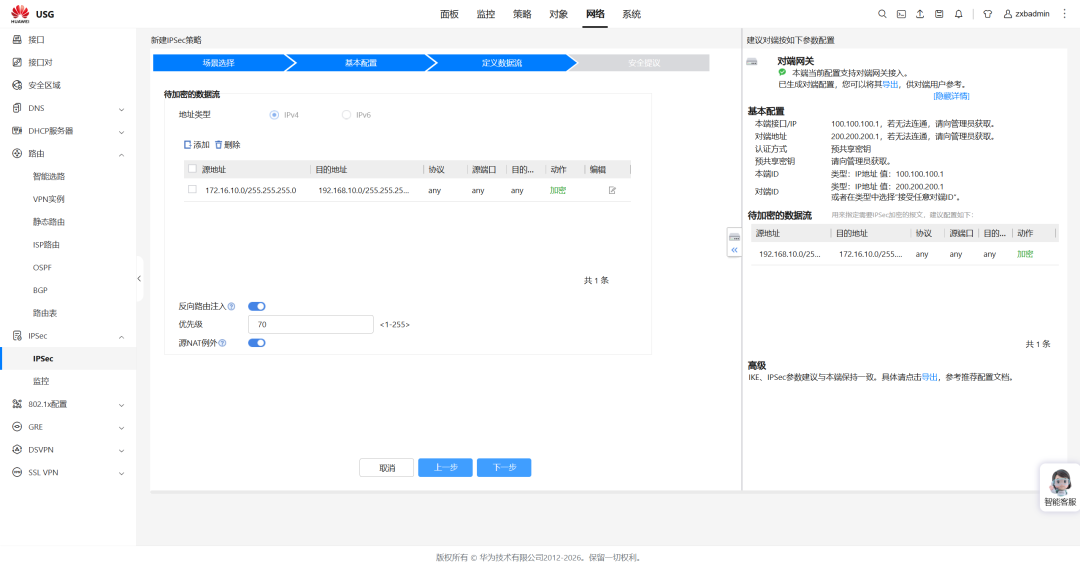
Task: Open 智能选路 in sidebar
Action: click(49, 176)
